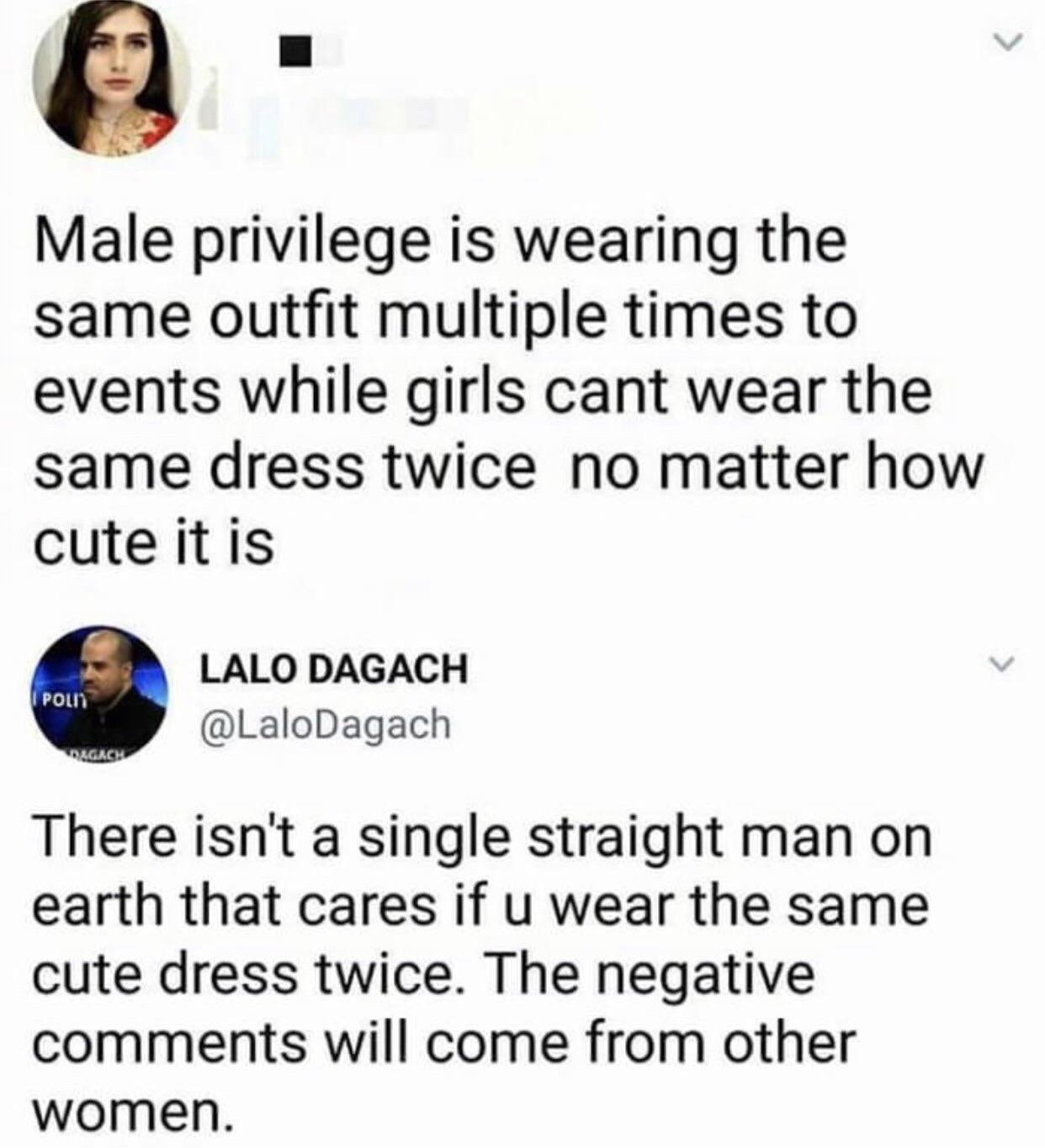The height and width of the screenshot is (1148, 1045).
Task: Select the 'same outfit multiple times to' line
Action: pyautogui.click(x=445, y=316)
